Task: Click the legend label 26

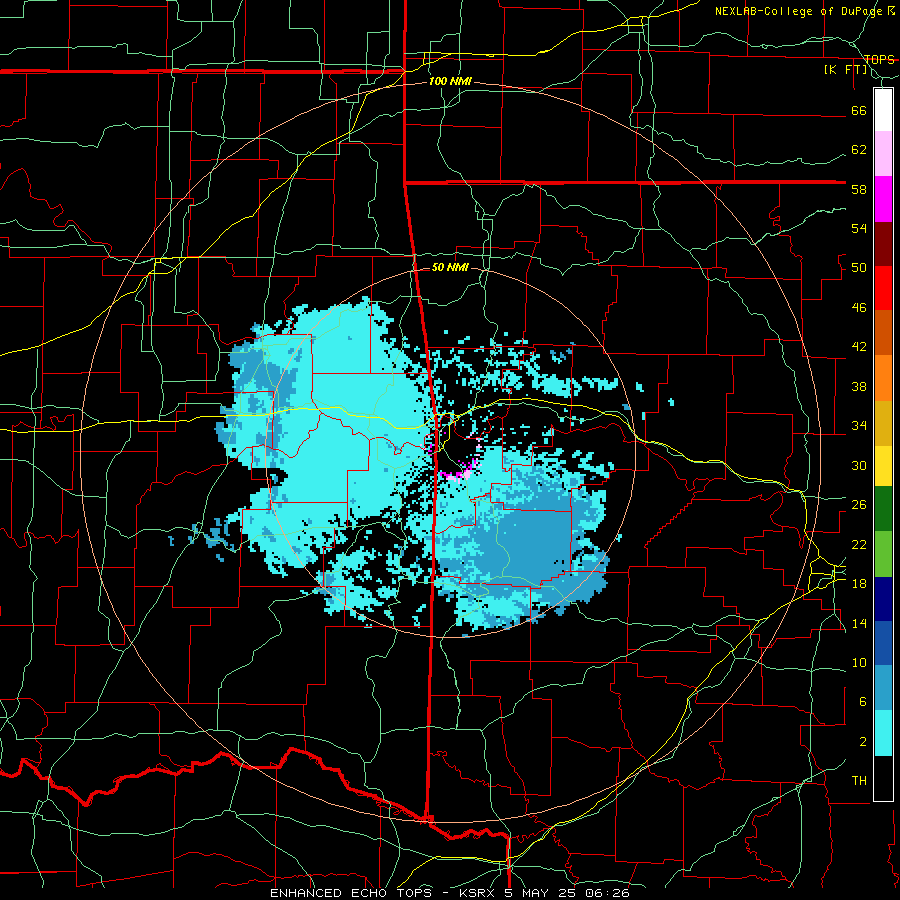Action: pos(859,505)
